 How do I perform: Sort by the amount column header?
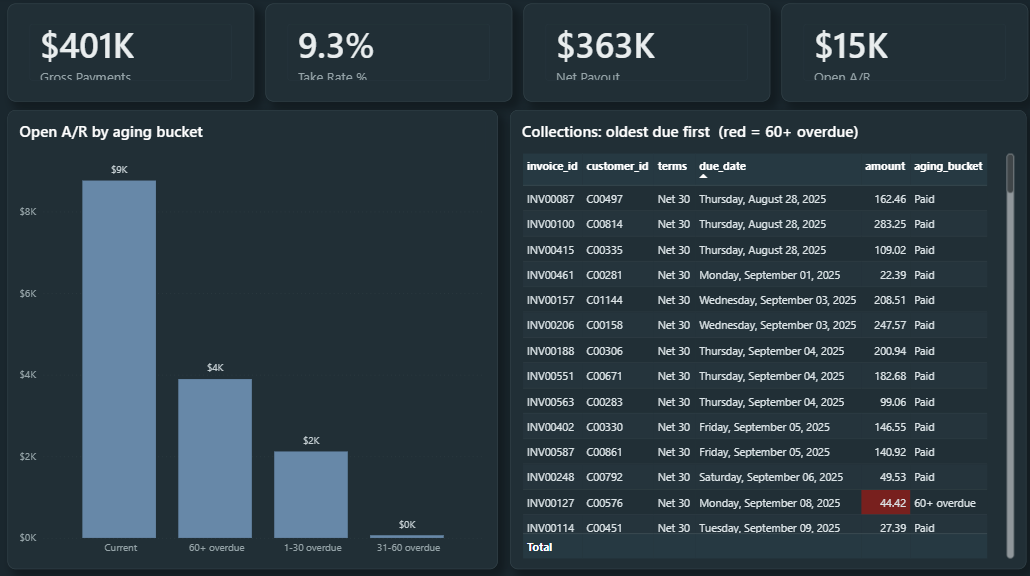[x=885, y=166]
